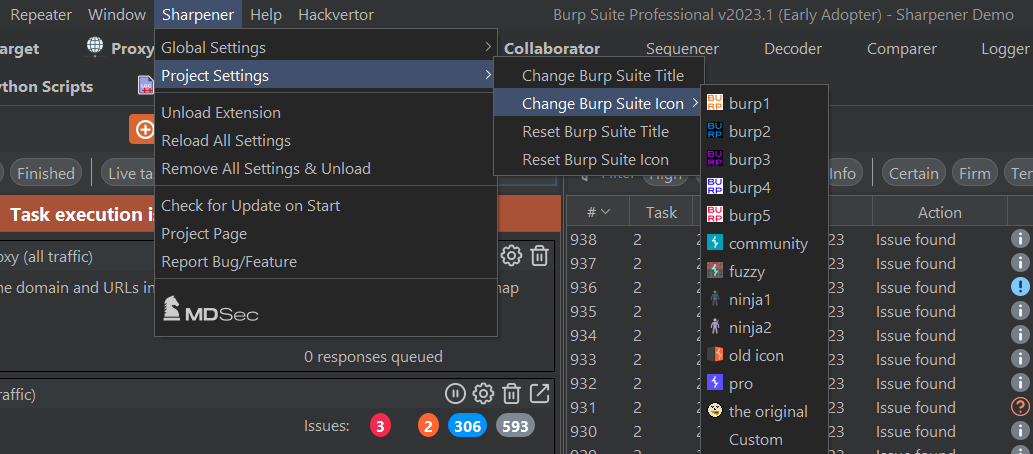Click Unload Extension menu entry
The image size is (1033, 454).
[x=325, y=113]
